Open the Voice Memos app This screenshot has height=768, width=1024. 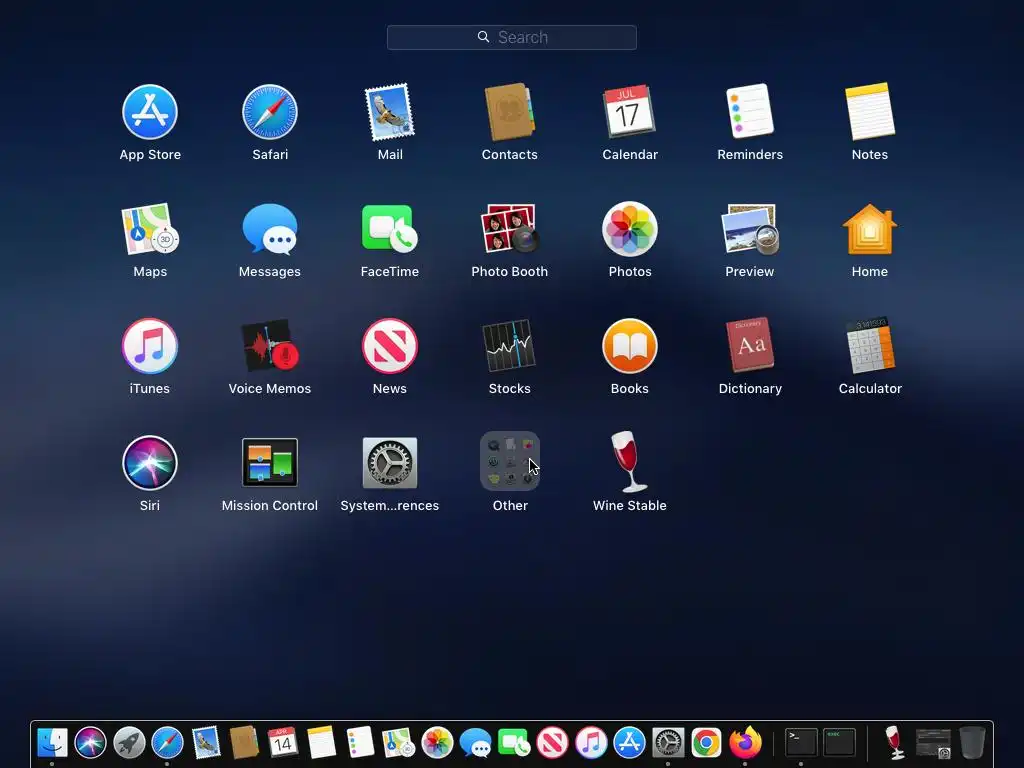[x=270, y=345]
